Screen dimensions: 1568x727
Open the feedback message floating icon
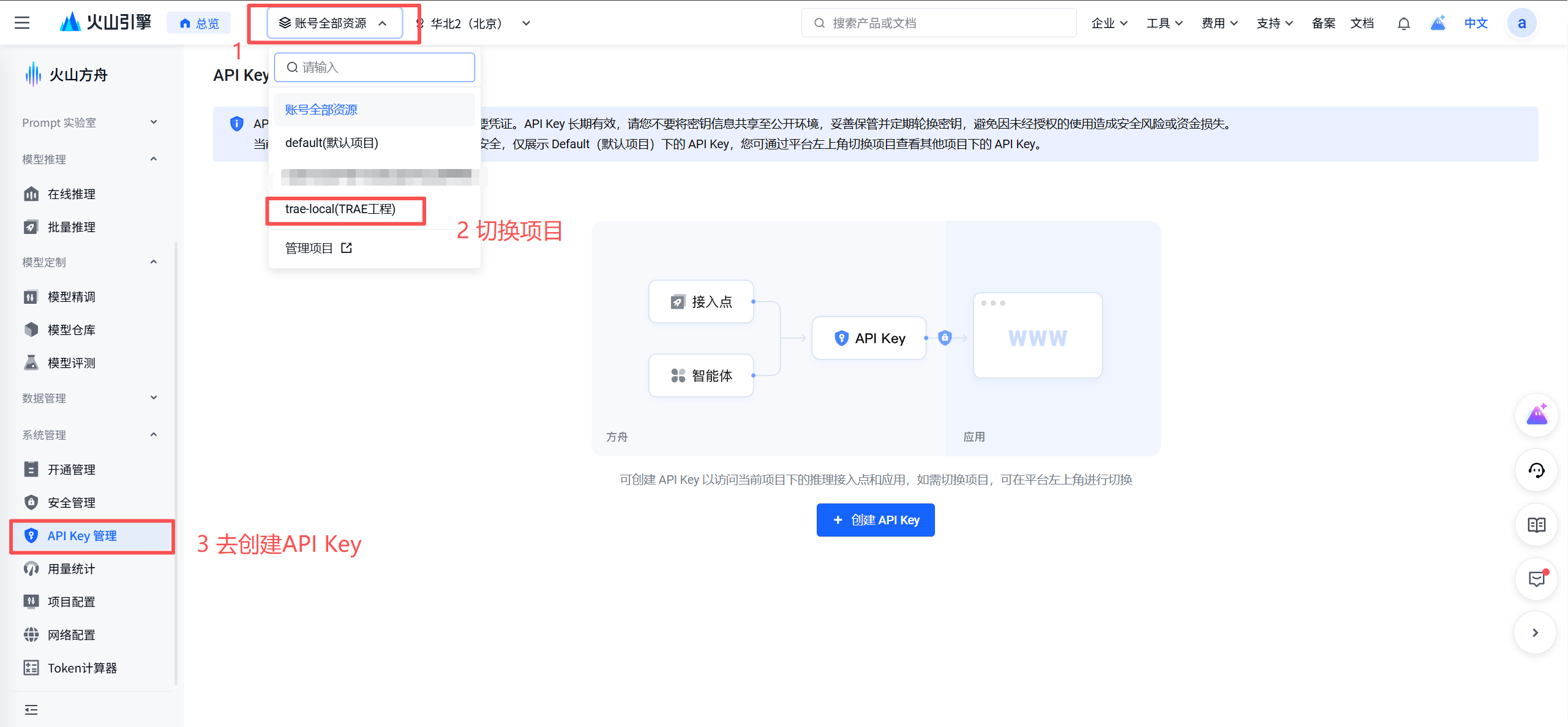(x=1536, y=579)
